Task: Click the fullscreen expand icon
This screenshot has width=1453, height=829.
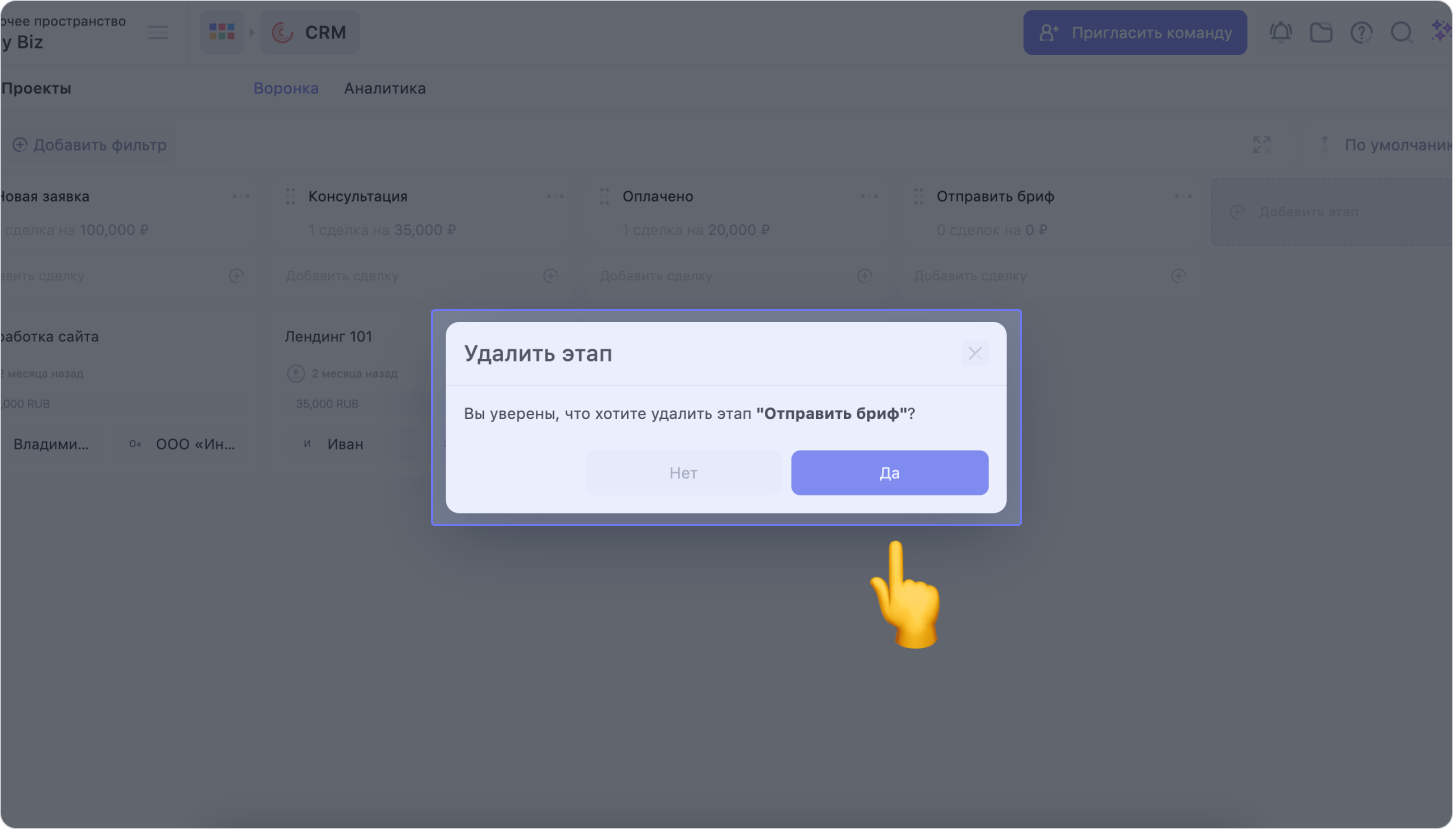Action: coord(1262,145)
